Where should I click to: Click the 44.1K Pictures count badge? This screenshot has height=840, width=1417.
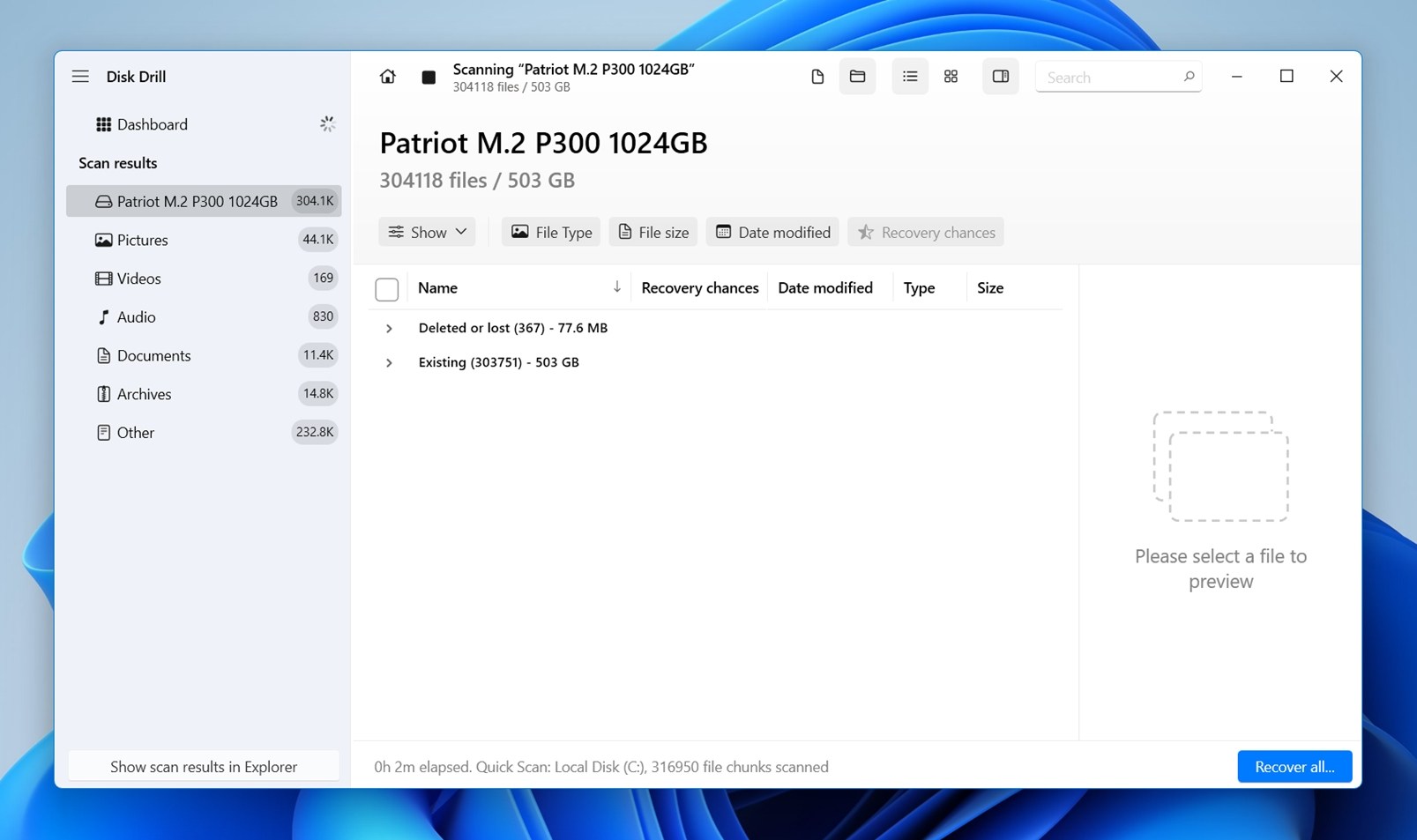(317, 240)
